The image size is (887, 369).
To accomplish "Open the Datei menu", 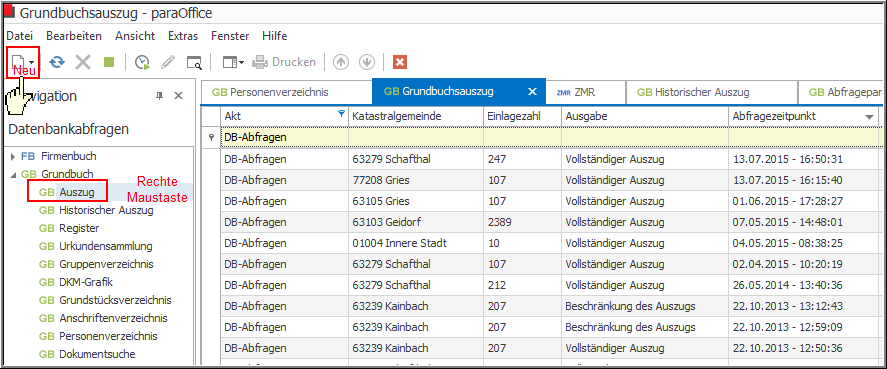I will click(20, 36).
